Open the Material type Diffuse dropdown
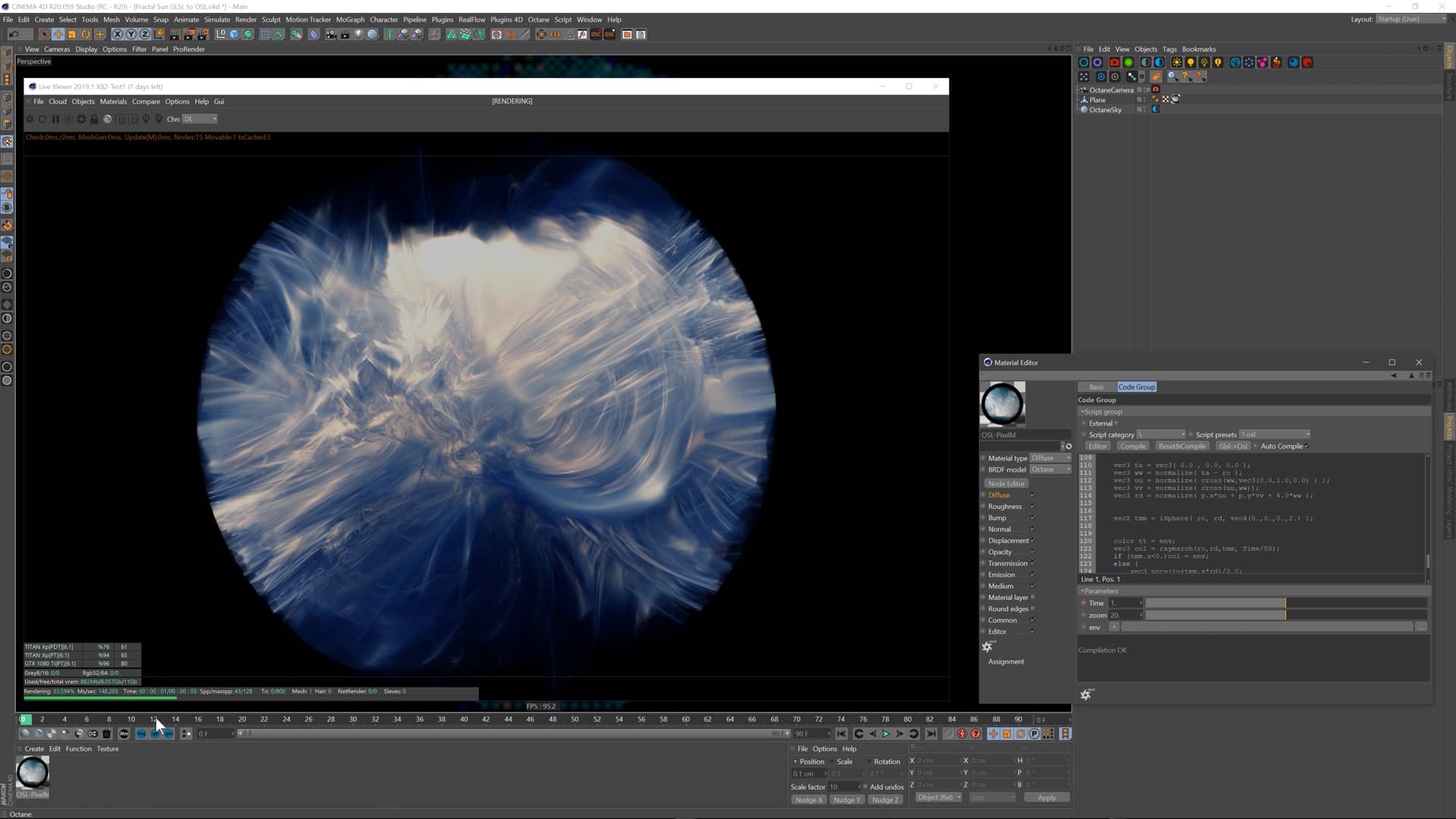Image resolution: width=1456 pixels, height=819 pixels. 1050,458
